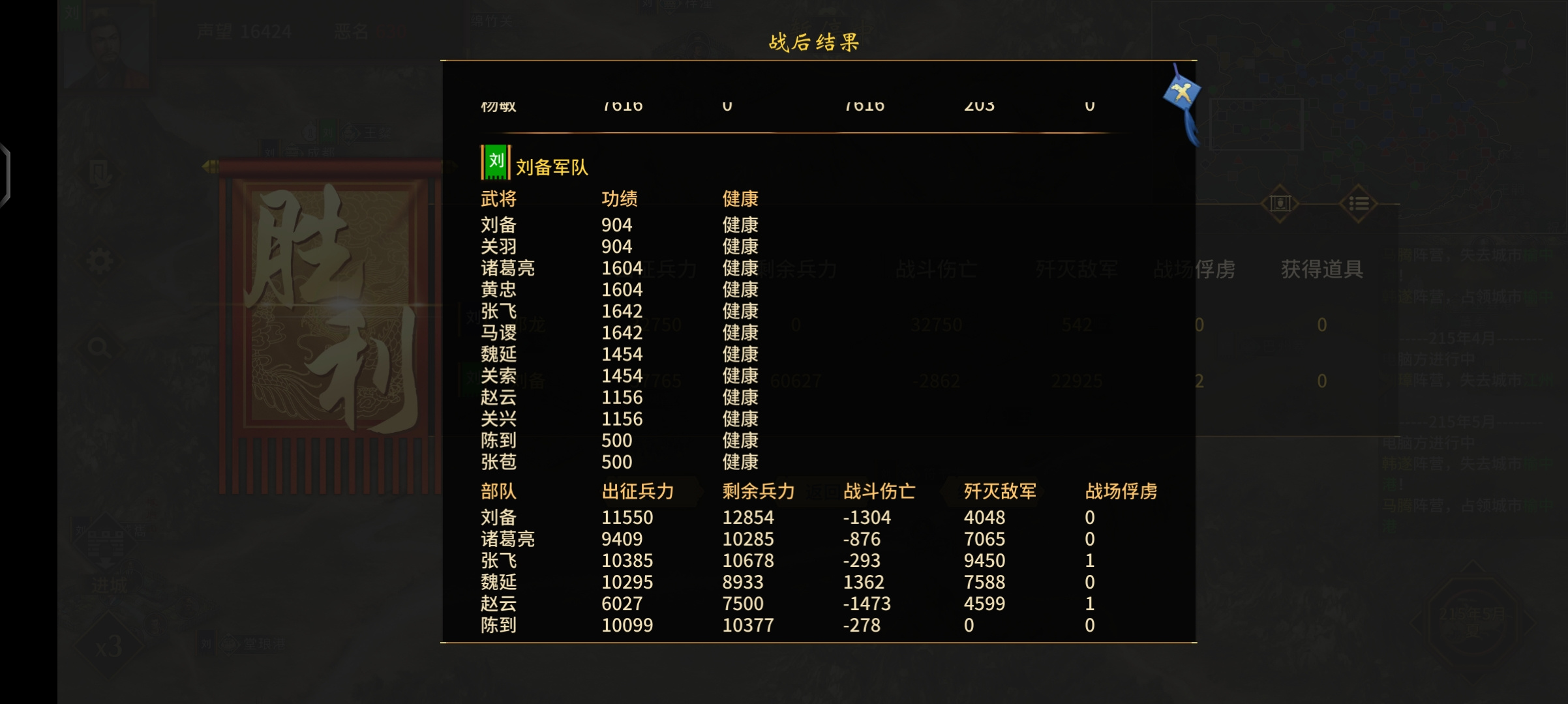
Task: Select general 张苞 in the list
Action: (x=498, y=462)
